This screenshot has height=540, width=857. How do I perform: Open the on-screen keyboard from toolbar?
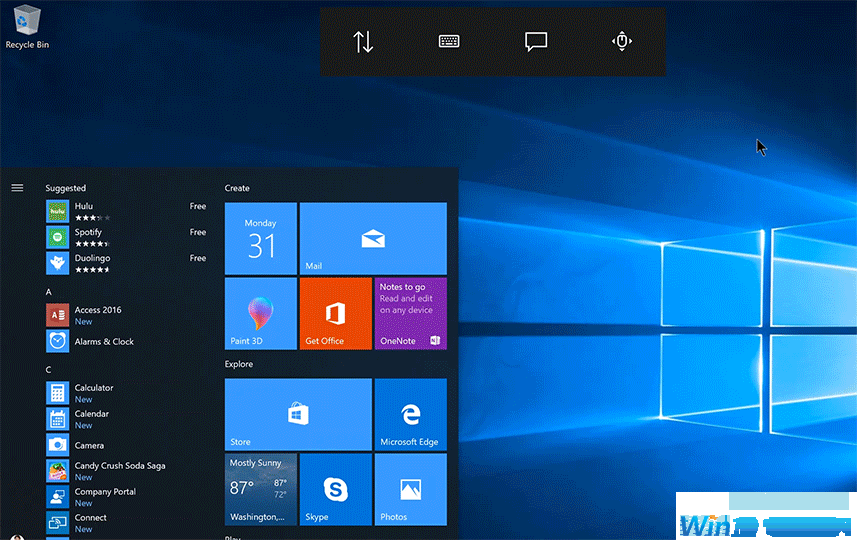click(x=449, y=41)
